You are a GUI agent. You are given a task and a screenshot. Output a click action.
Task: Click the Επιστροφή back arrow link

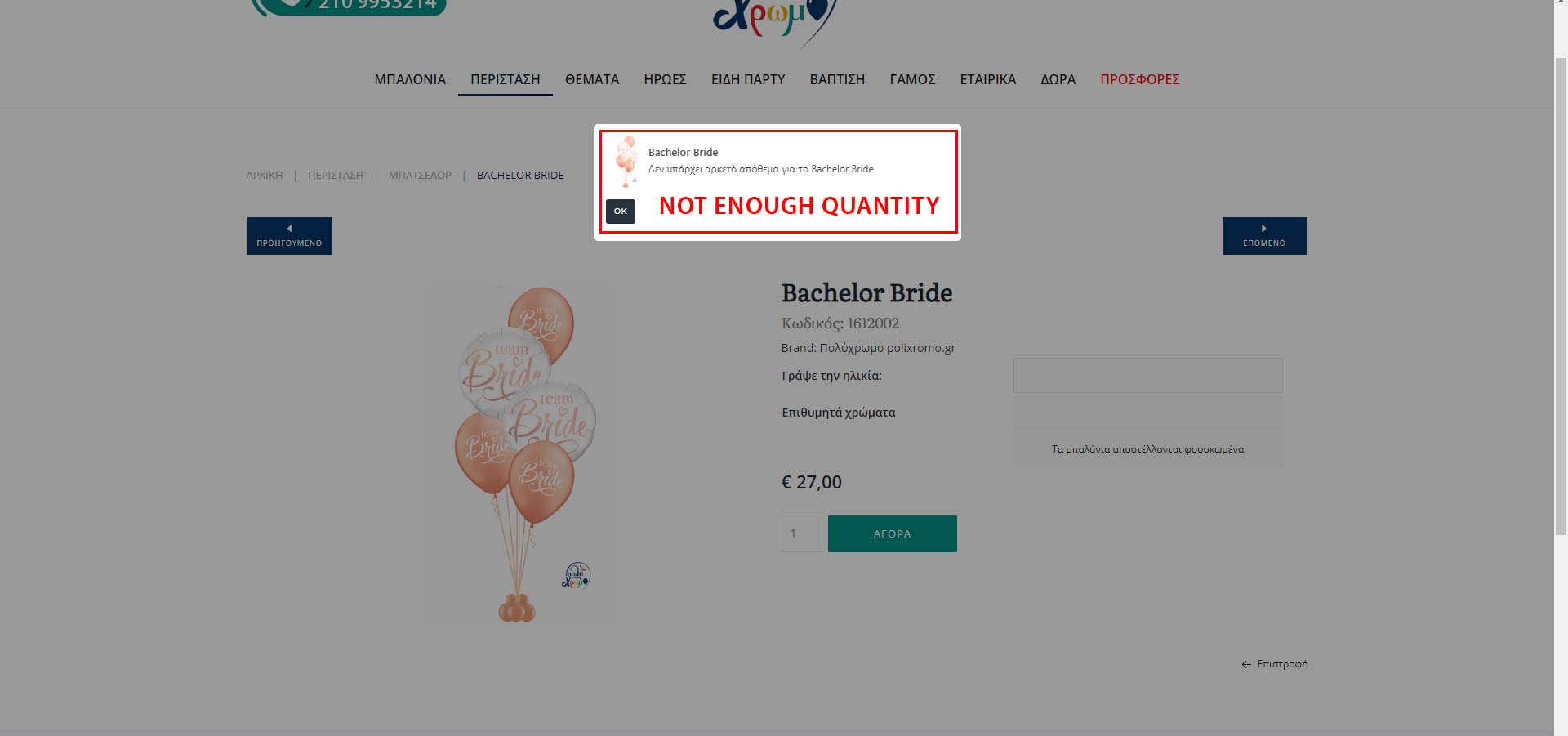tap(1274, 664)
